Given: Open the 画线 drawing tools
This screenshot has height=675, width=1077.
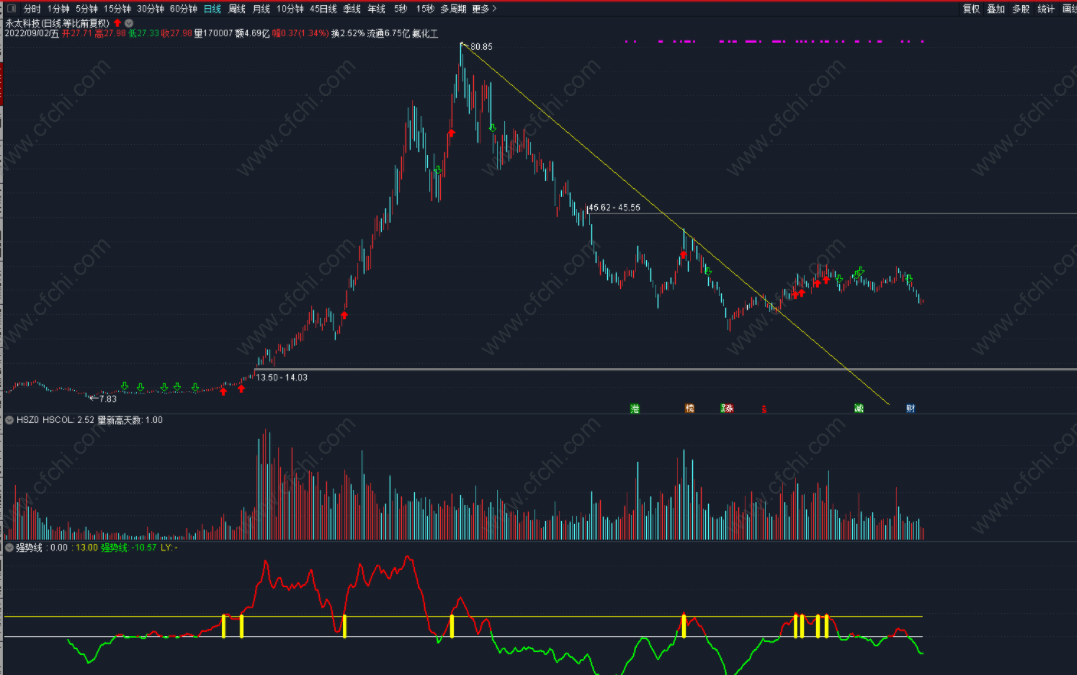Looking at the screenshot, I should tap(1069, 9).
